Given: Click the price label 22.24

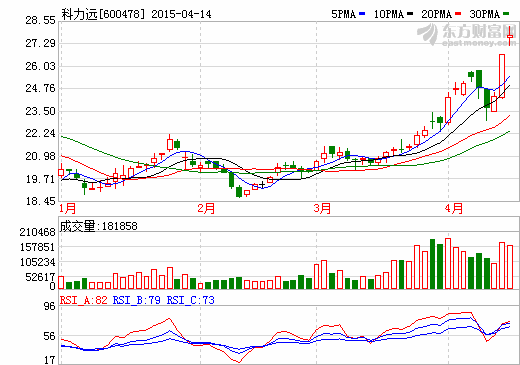Looking at the screenshot, I should pyautogui.click(x=40, y=133).
